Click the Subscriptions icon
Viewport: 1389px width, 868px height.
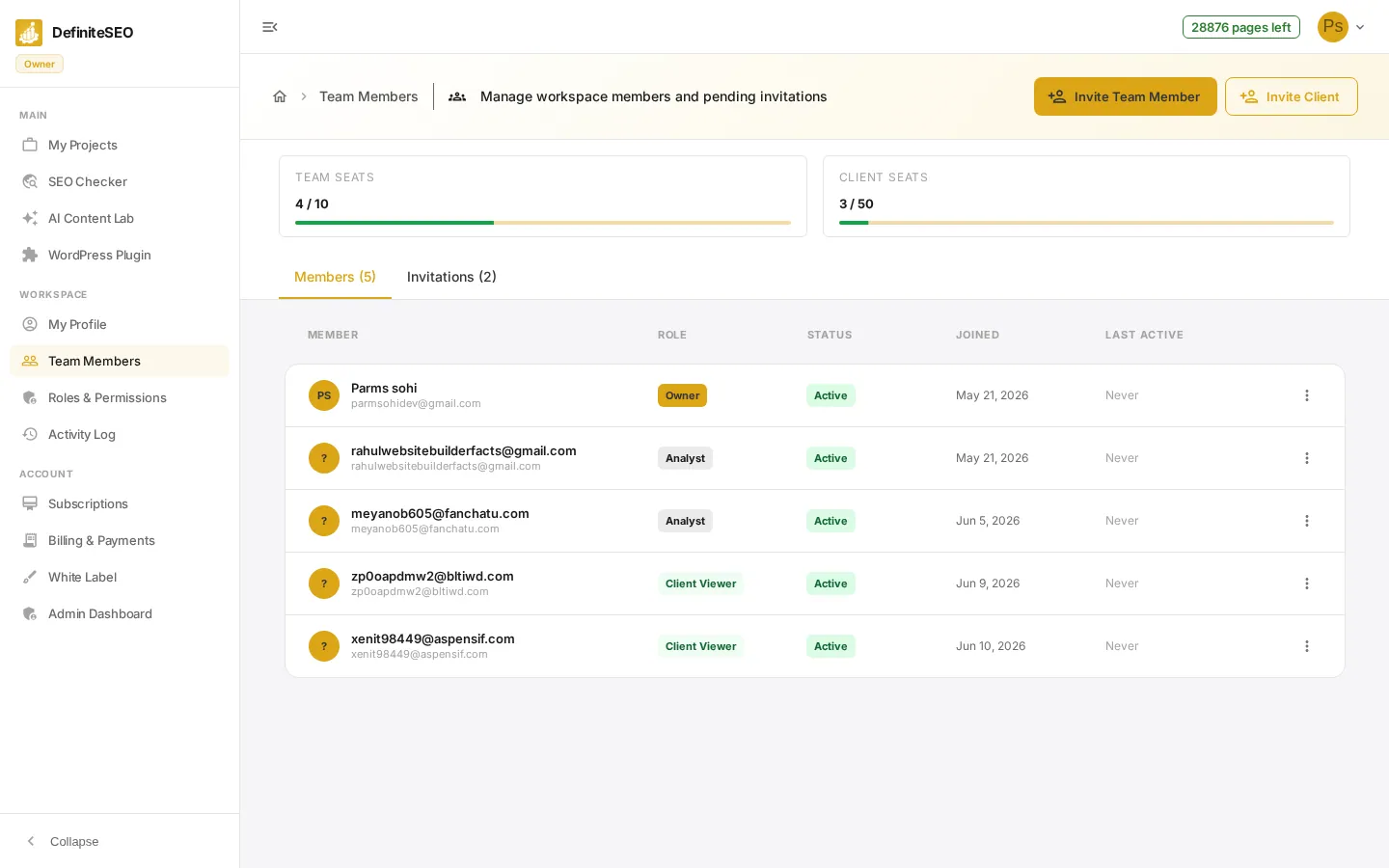coord(30,503)
